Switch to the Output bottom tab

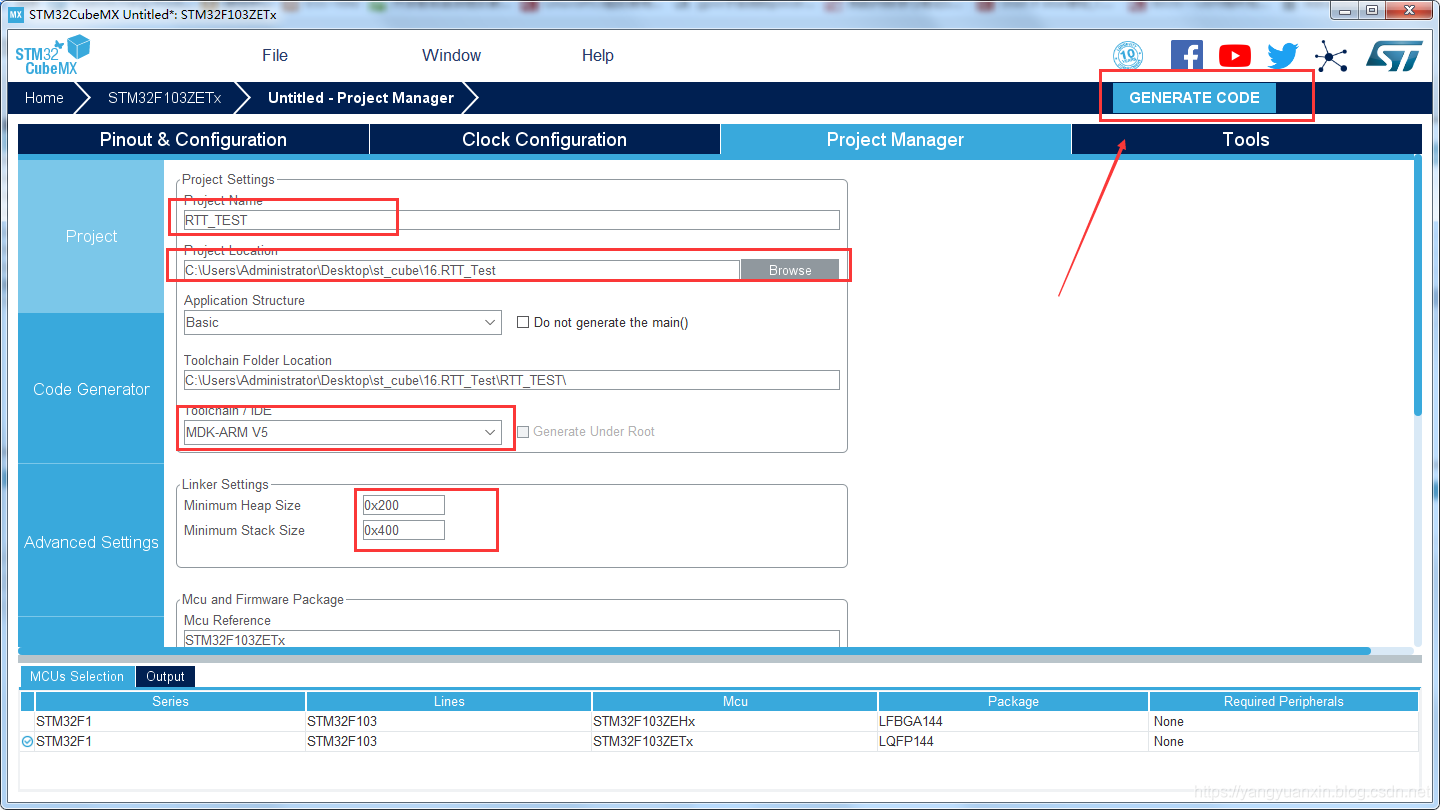(165, 676)
